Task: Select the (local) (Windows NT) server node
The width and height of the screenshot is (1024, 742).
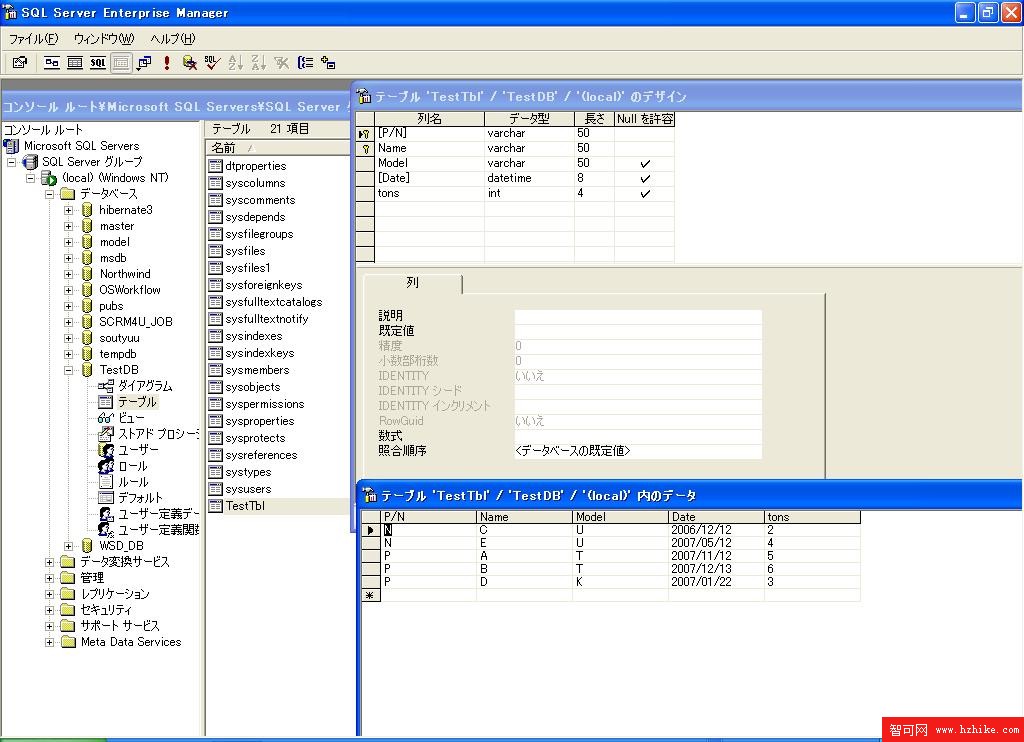Action: point(115,178)
